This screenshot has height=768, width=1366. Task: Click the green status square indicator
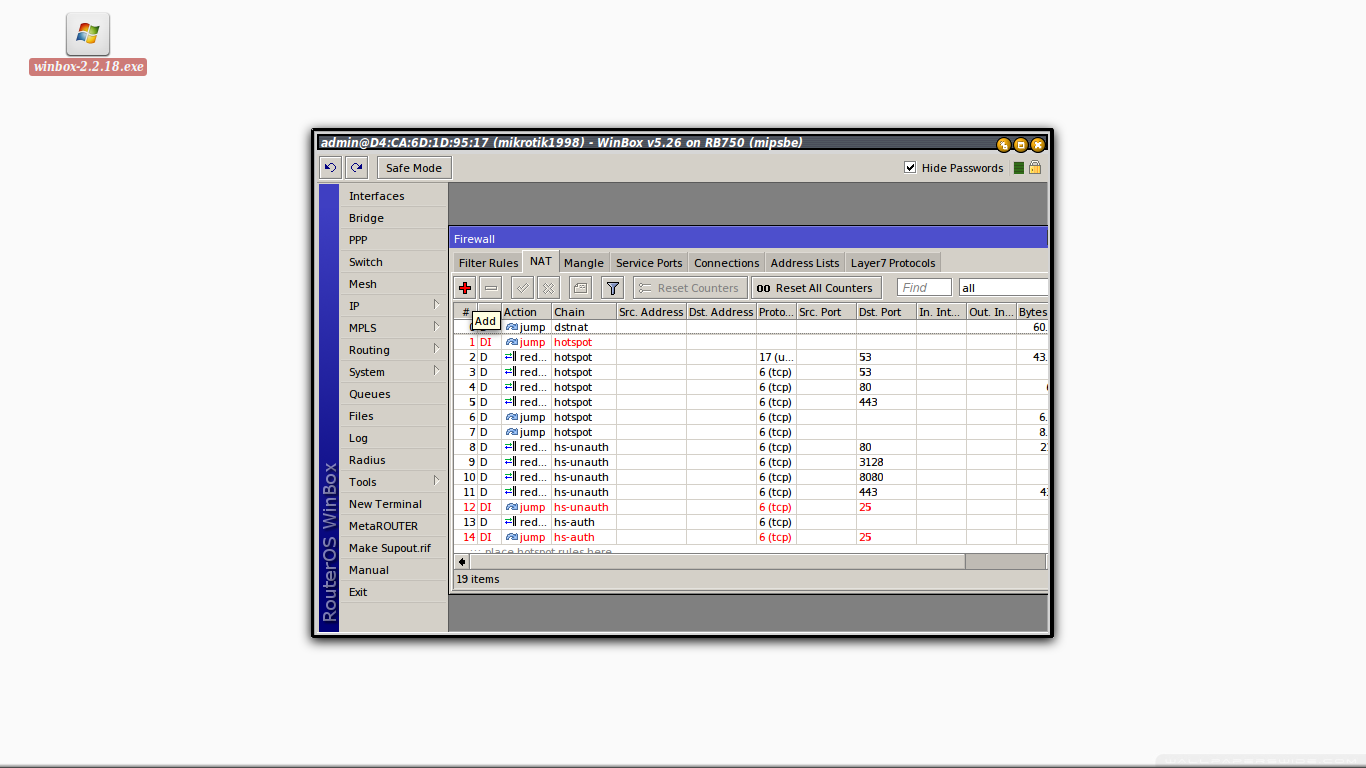(x=1019, y=168)
